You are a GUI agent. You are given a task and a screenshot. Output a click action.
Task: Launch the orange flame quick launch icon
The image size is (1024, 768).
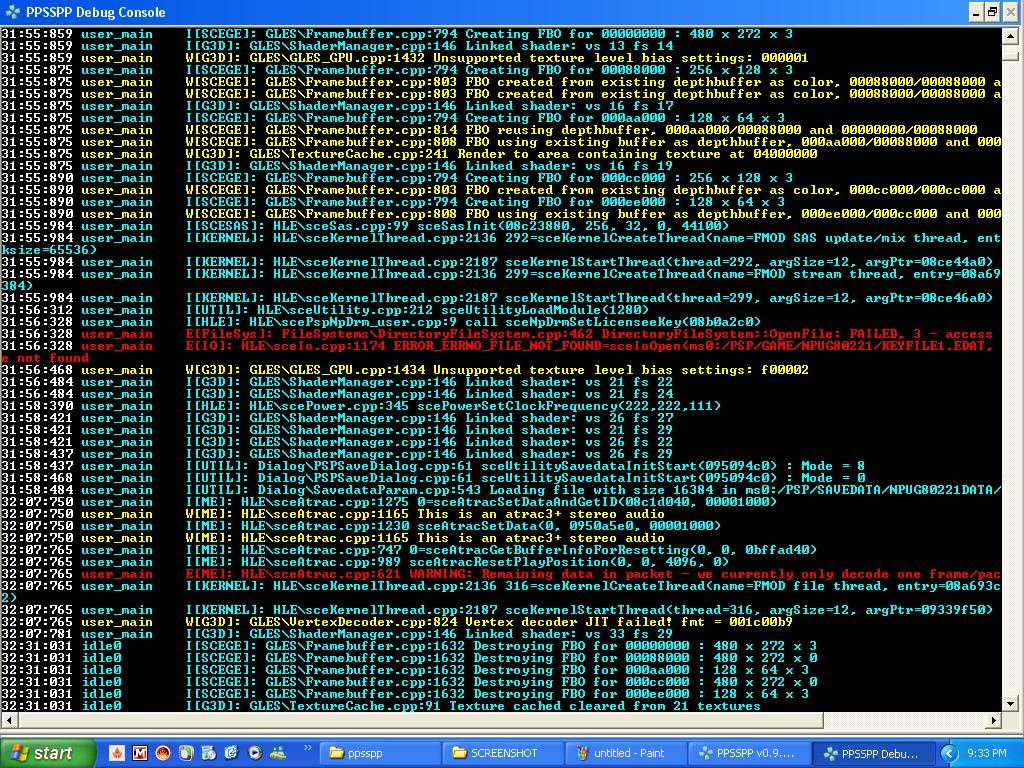(117, 753)
